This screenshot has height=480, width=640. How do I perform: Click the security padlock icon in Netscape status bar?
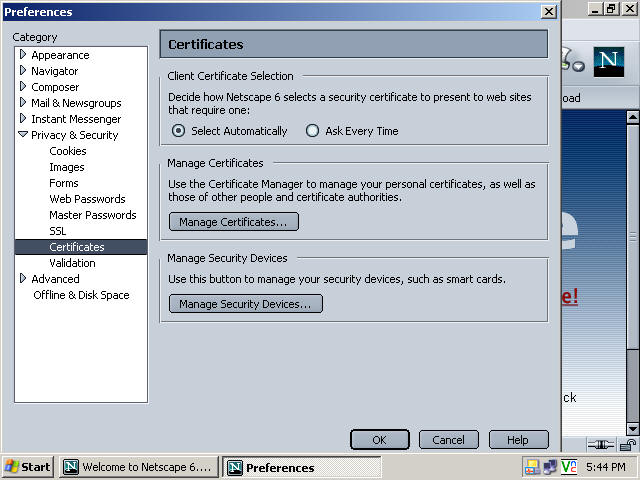[x=628, y=444]
